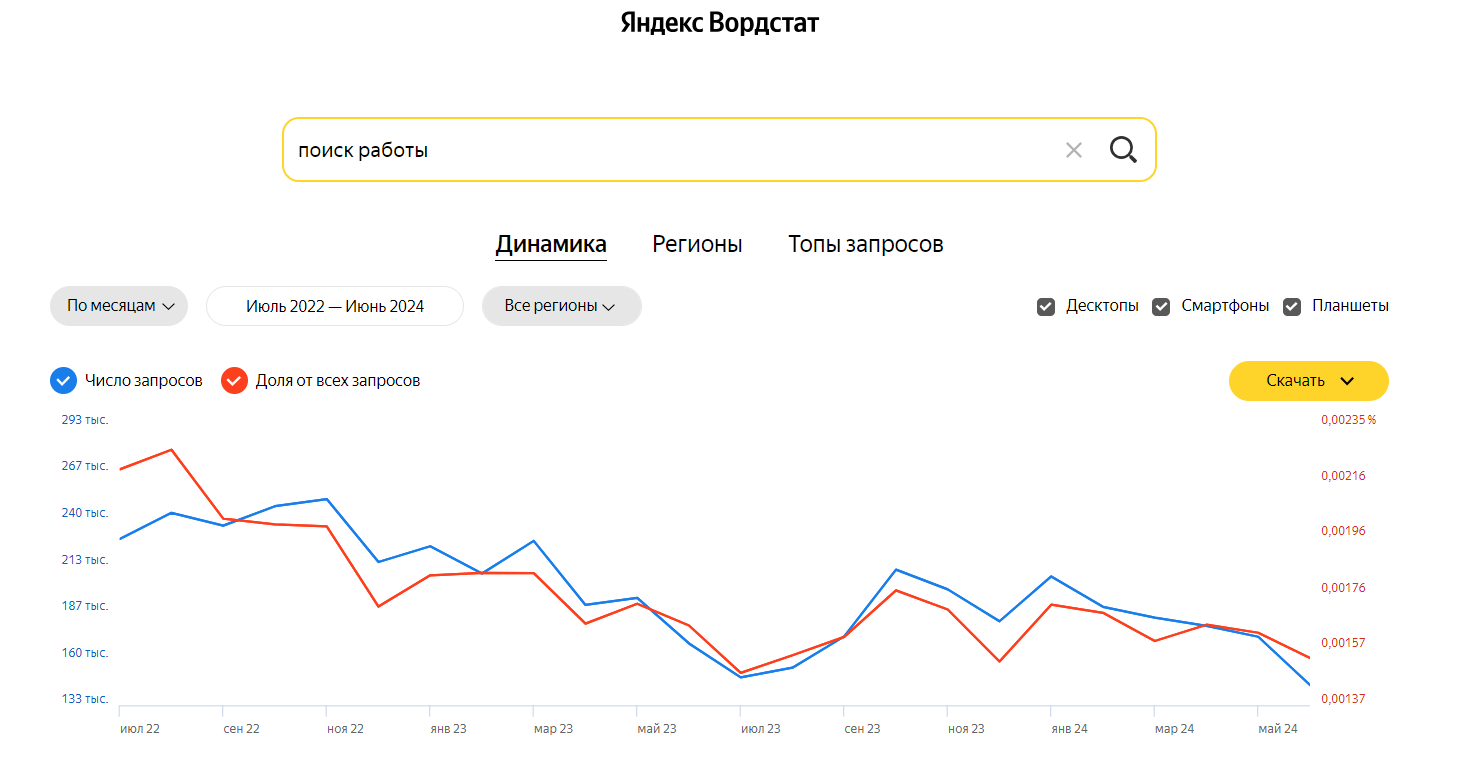Click the 0,00216 right axis value
This screenshot has width=1460, height=761.
1343,476
